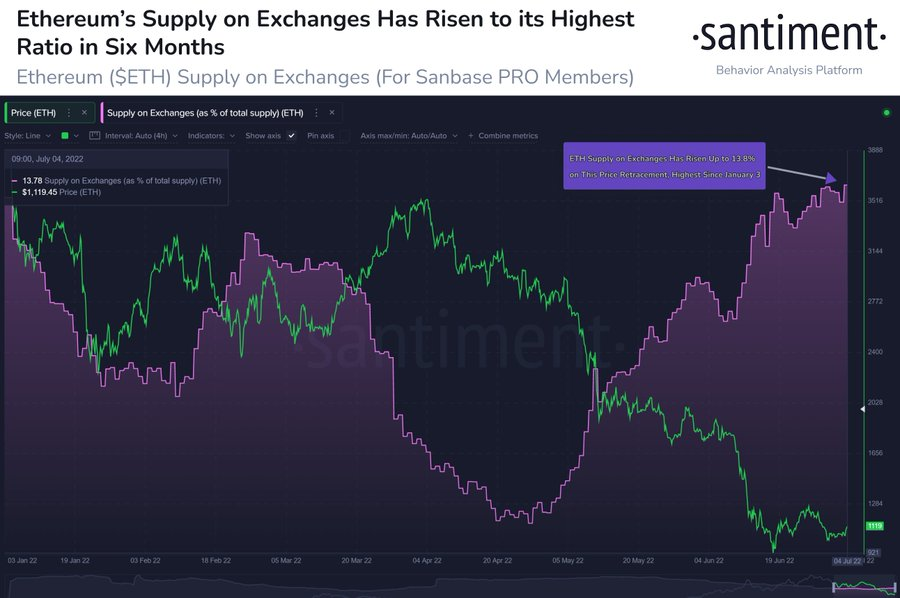
Task: Open the Supply on Exchanges metric options dots
Action: click(x=316, y=113)
